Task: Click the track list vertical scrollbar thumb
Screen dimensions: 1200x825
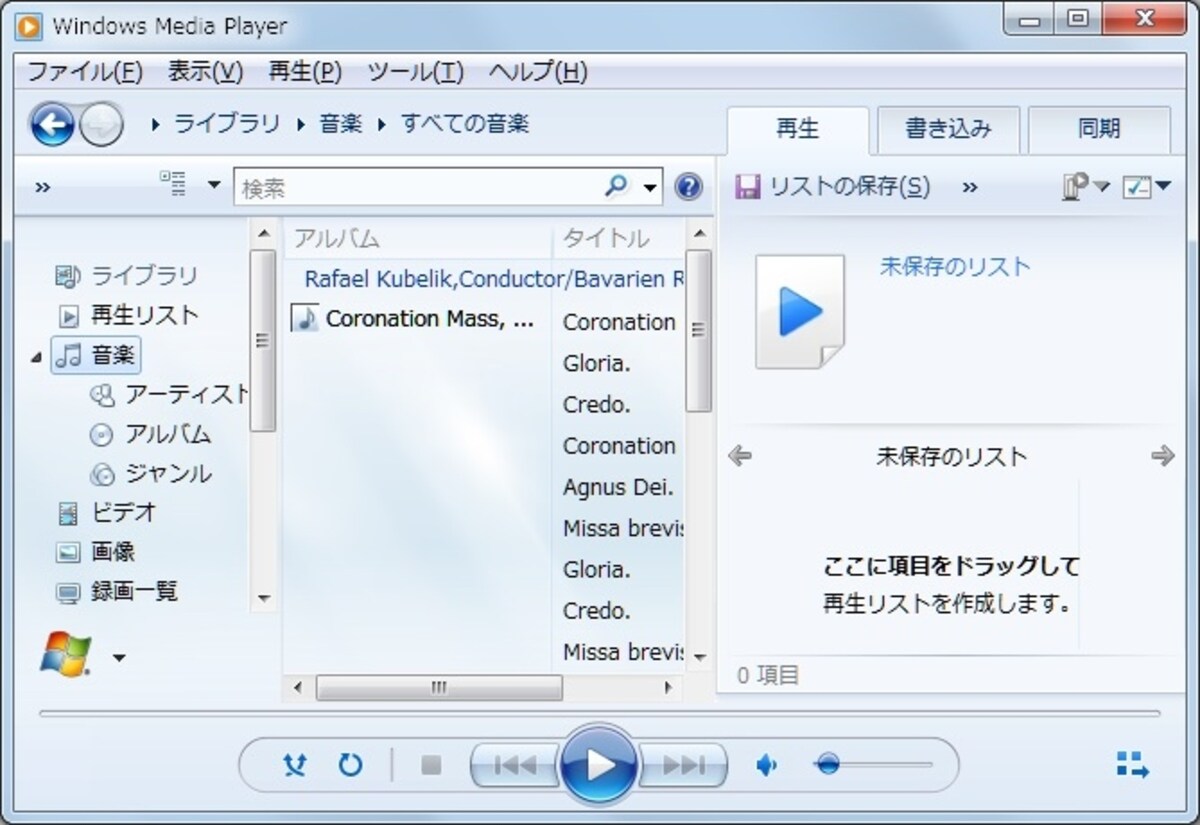Action: [698, 331]
